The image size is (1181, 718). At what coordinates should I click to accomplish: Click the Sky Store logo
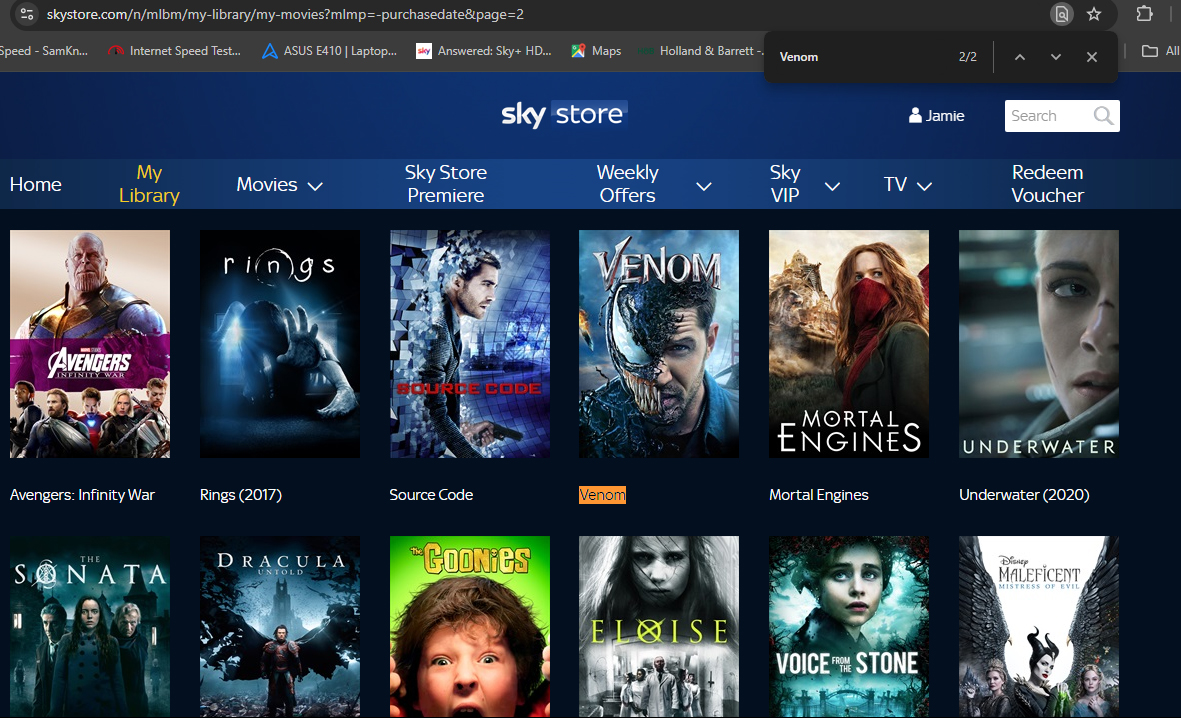point(564,115)
